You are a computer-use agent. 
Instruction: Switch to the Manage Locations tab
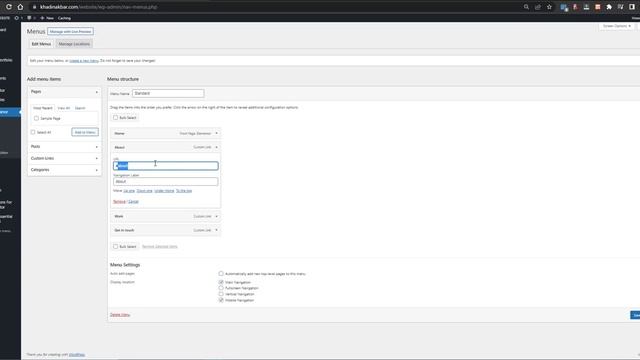pyautogui.click(x=74, y=44)
